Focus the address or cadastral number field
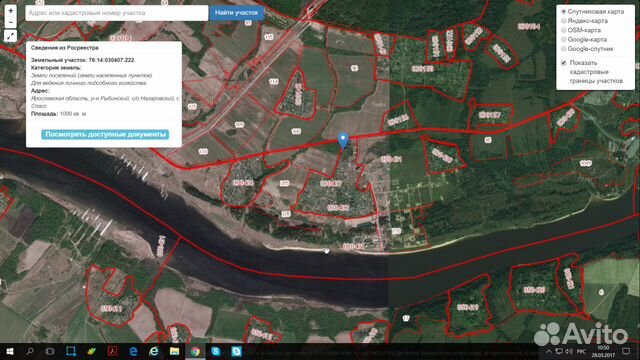 (117, 13)
